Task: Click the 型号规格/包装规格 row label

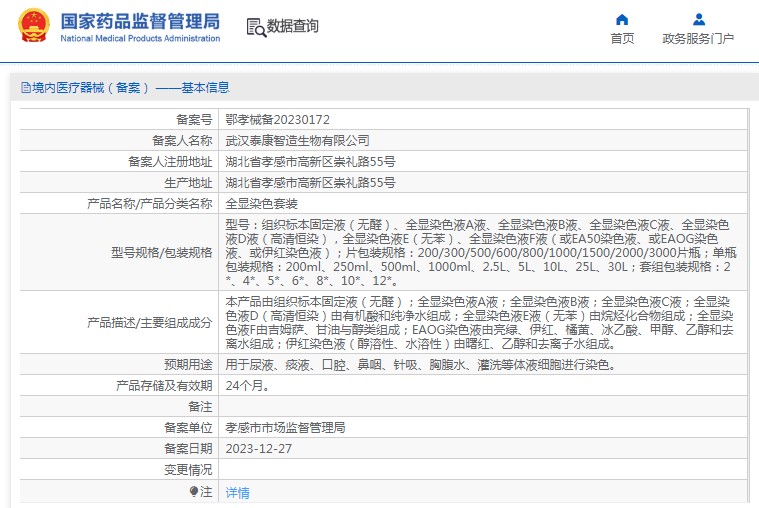Action: point(162,252)
